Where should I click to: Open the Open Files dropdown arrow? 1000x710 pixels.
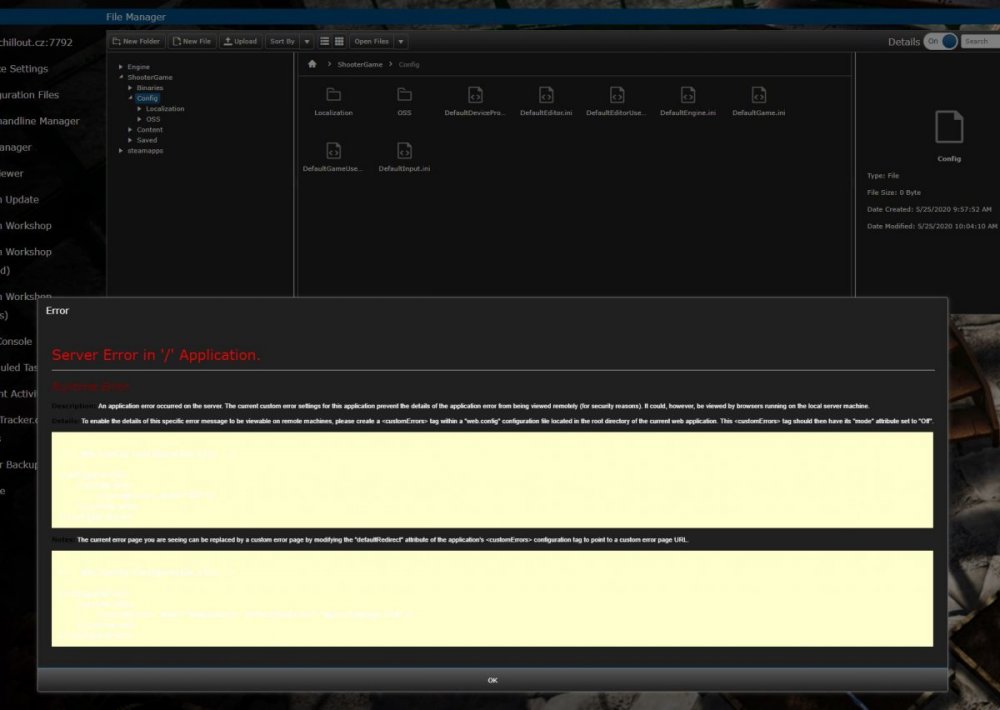click(401, 42)
